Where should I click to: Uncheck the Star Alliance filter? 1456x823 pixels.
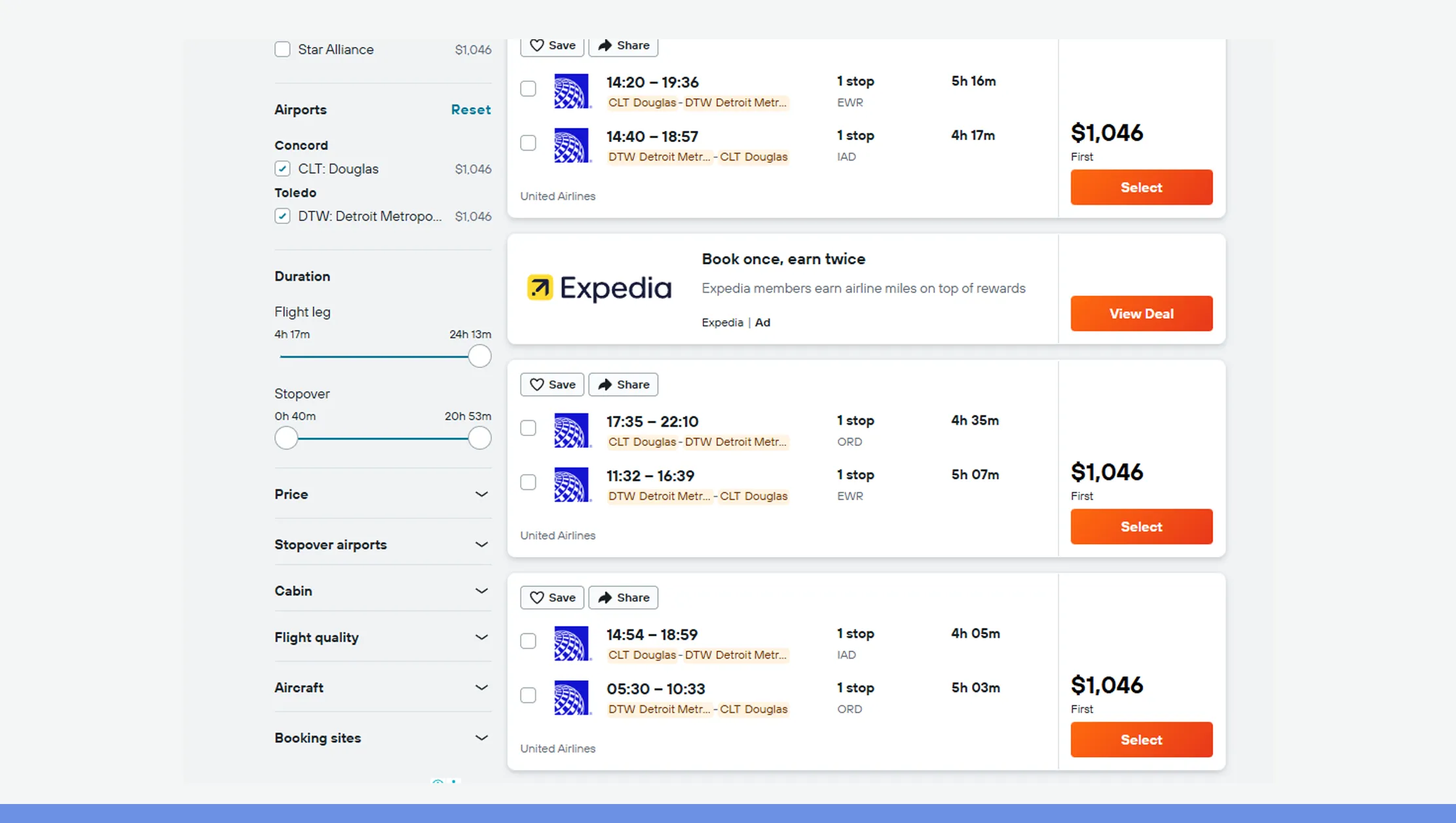282,49
